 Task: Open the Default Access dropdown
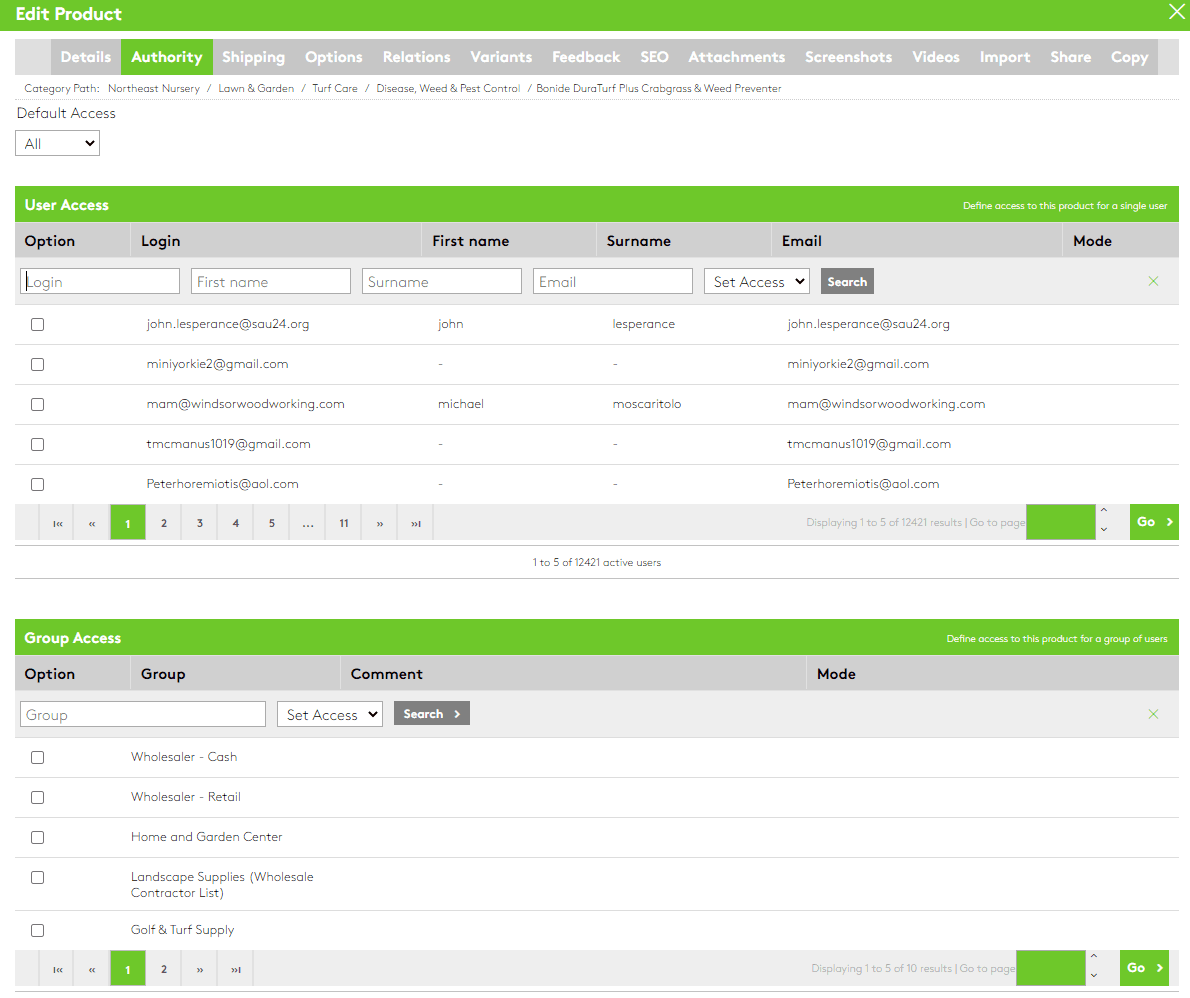(57, 143)
